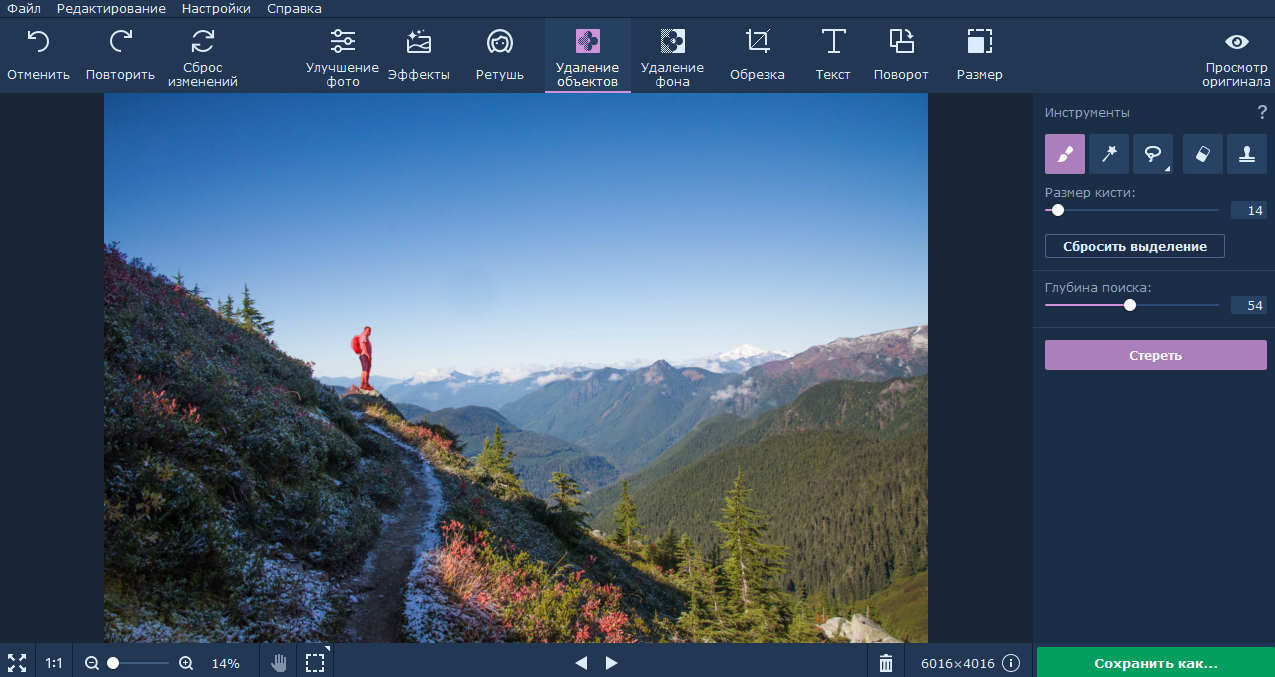Expand the selection frame options
The width and height of the screenshot is (1275, 677).
coord(327,650)
